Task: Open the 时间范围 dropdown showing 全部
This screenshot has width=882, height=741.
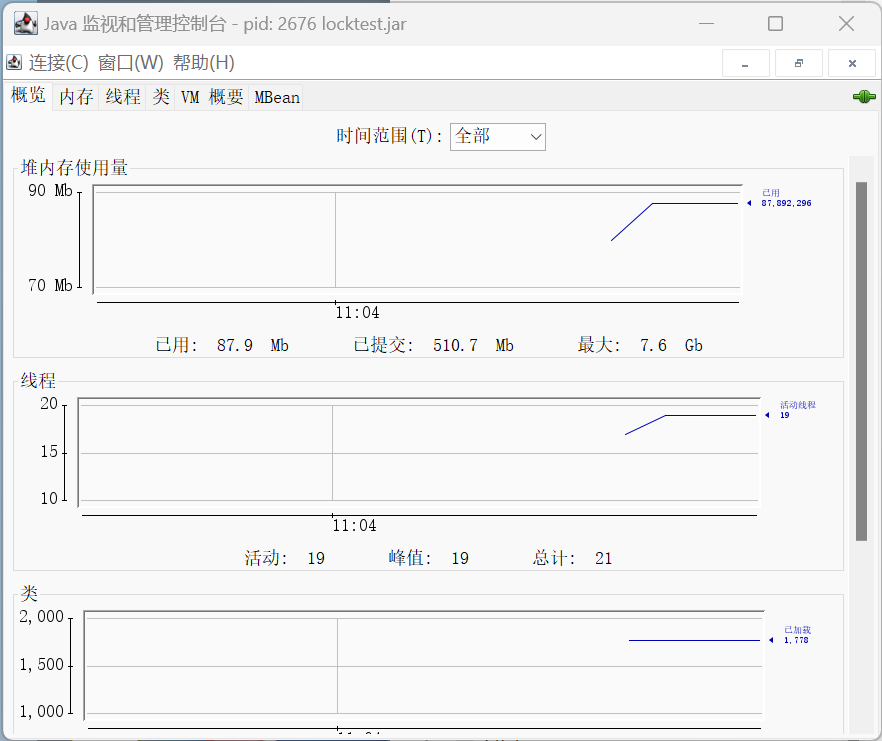Action: [498, 137]
